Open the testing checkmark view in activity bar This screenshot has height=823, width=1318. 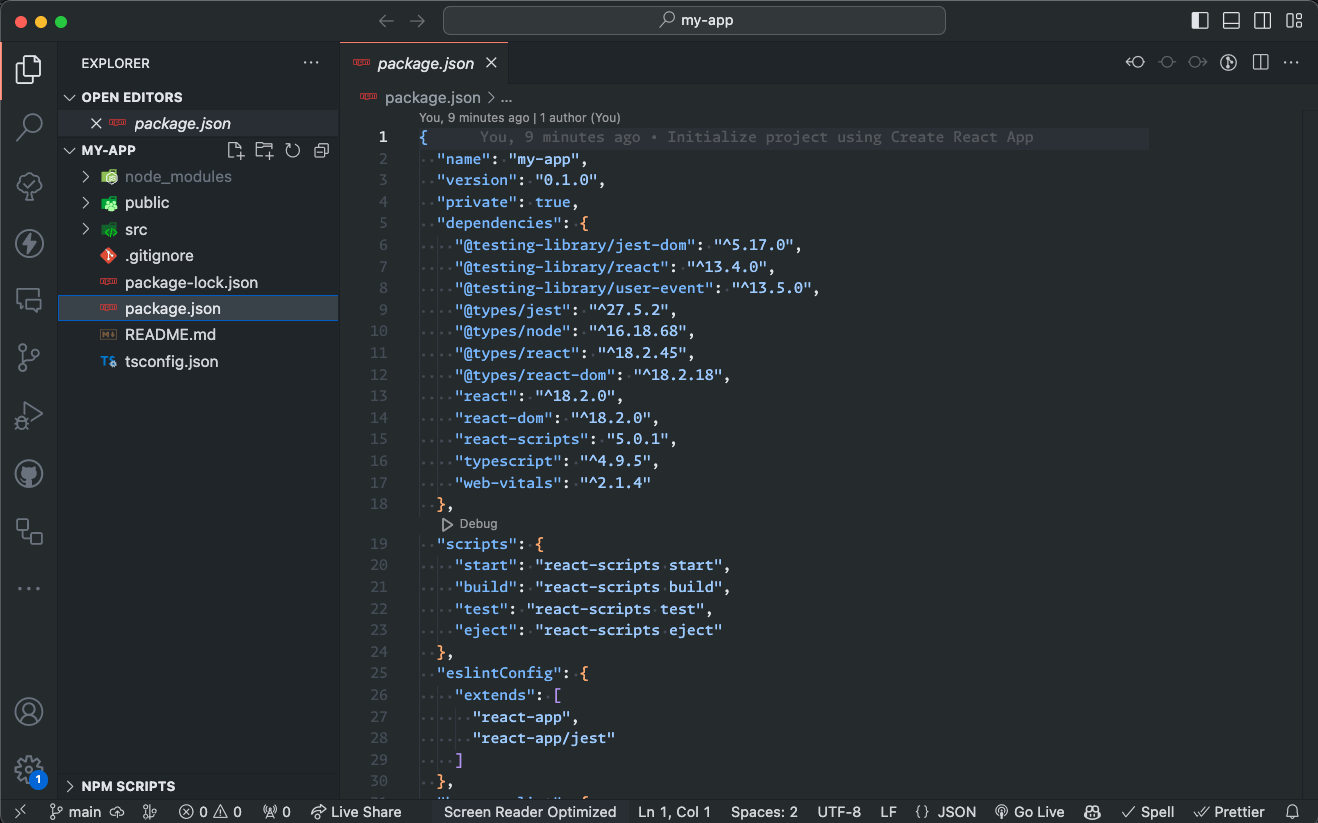pos(29,184)
